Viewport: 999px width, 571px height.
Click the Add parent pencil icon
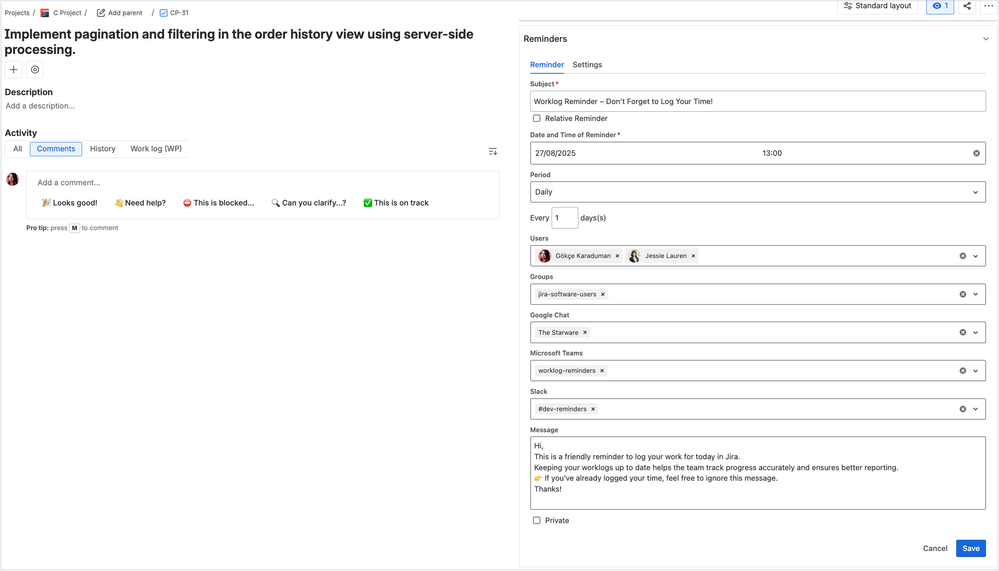tap(101, 13)
